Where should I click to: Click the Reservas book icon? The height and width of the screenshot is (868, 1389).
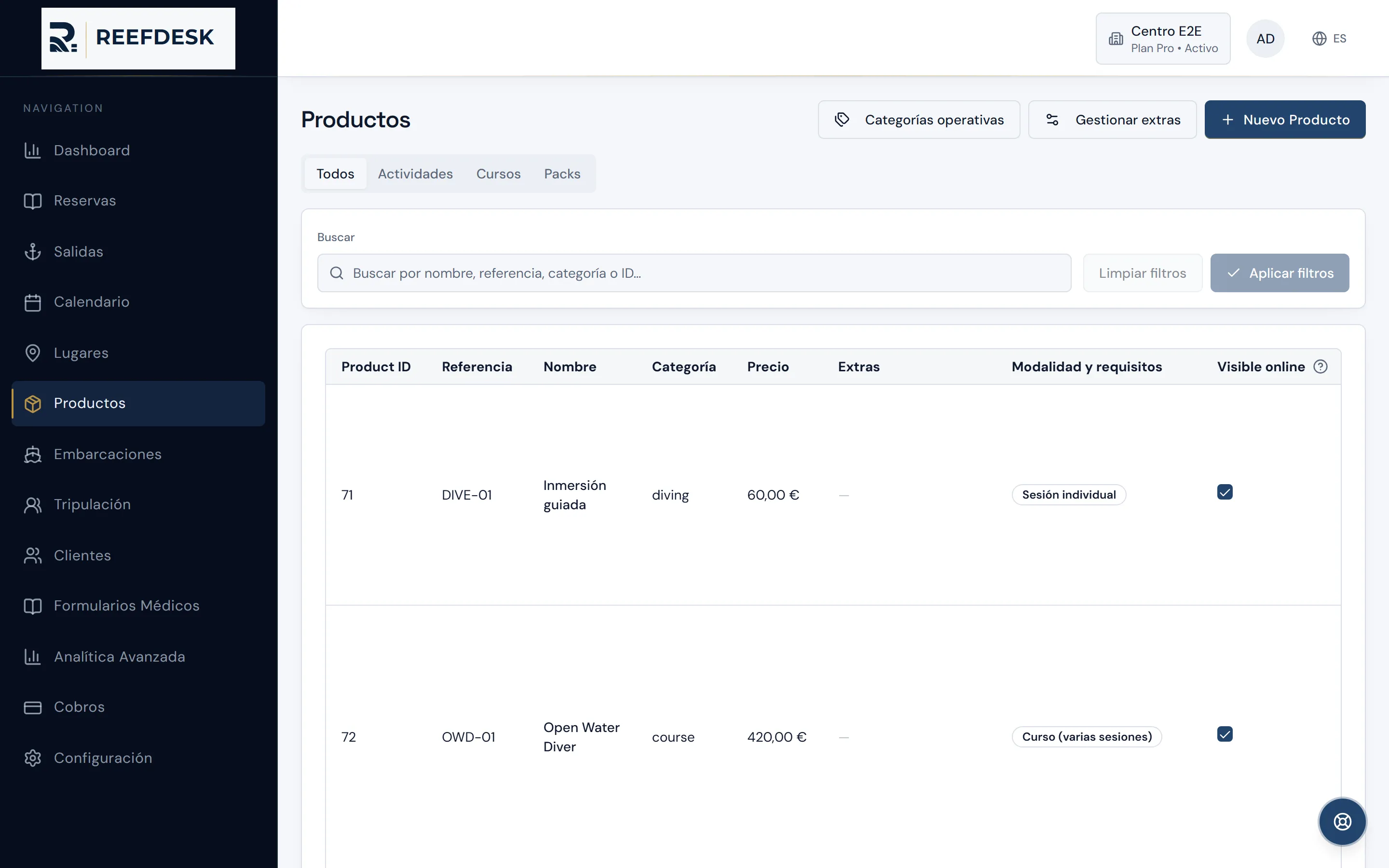tap(33, 201)
